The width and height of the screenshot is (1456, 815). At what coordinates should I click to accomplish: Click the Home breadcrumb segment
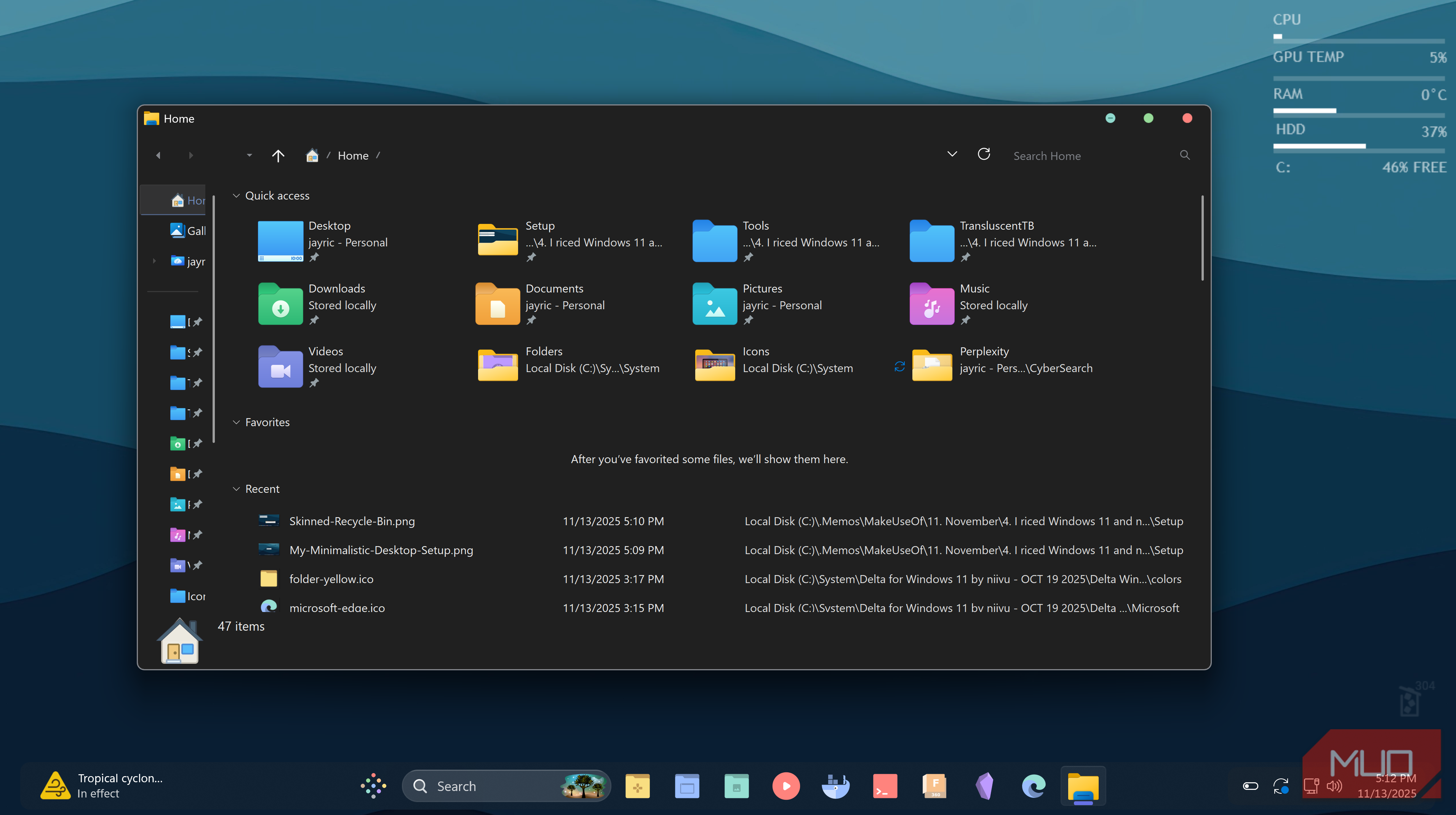[353, 155]
